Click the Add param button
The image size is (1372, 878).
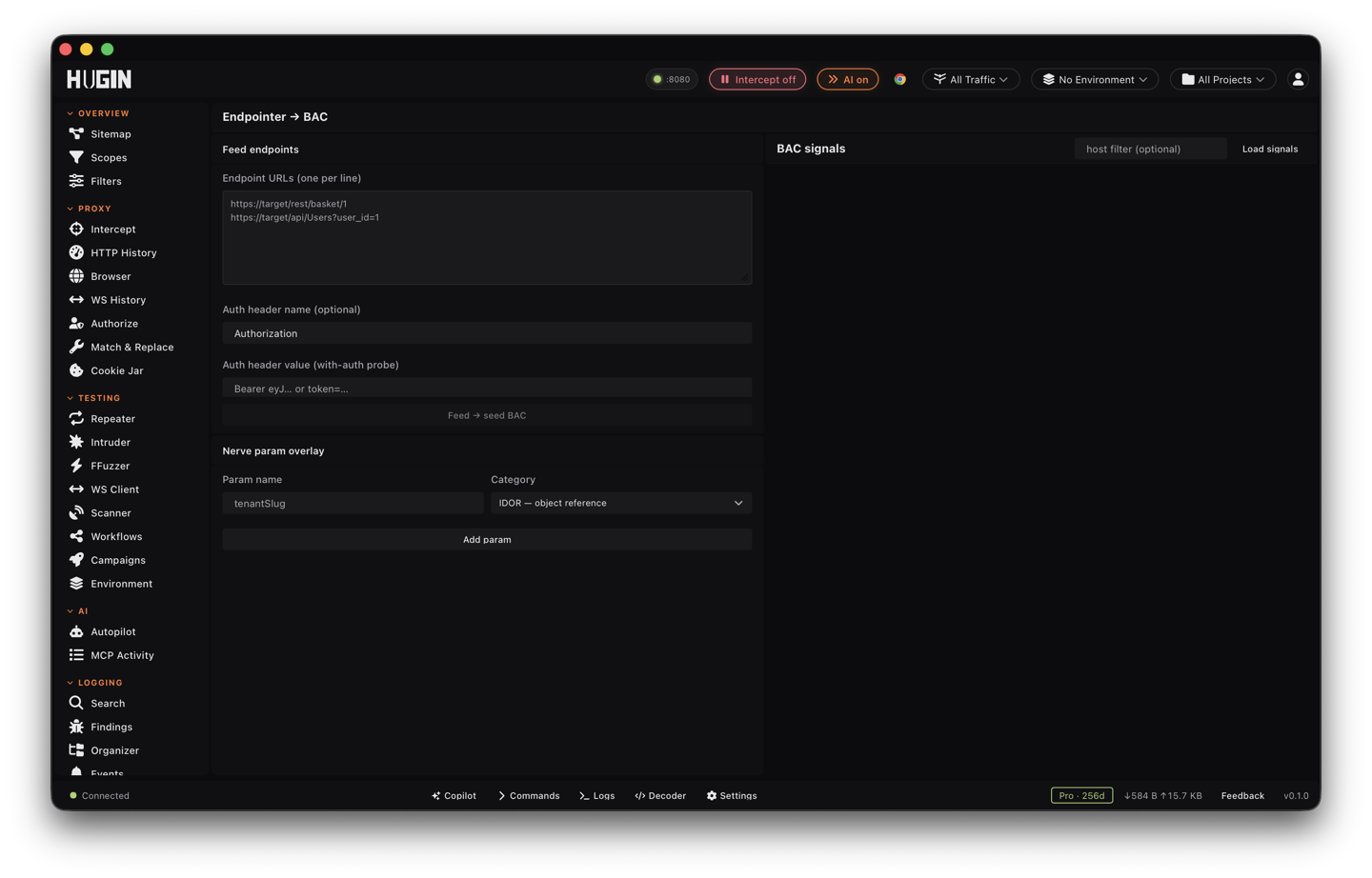487,540
